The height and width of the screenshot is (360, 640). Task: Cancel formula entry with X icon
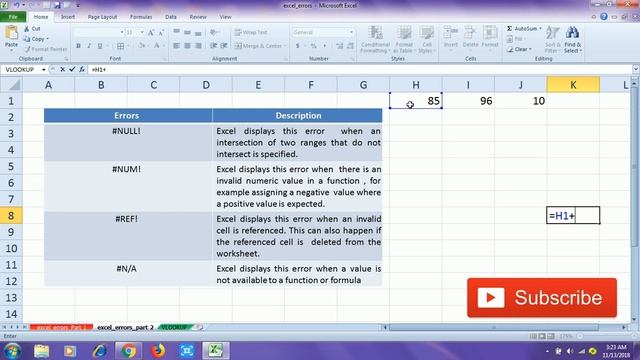pos(62,70)
